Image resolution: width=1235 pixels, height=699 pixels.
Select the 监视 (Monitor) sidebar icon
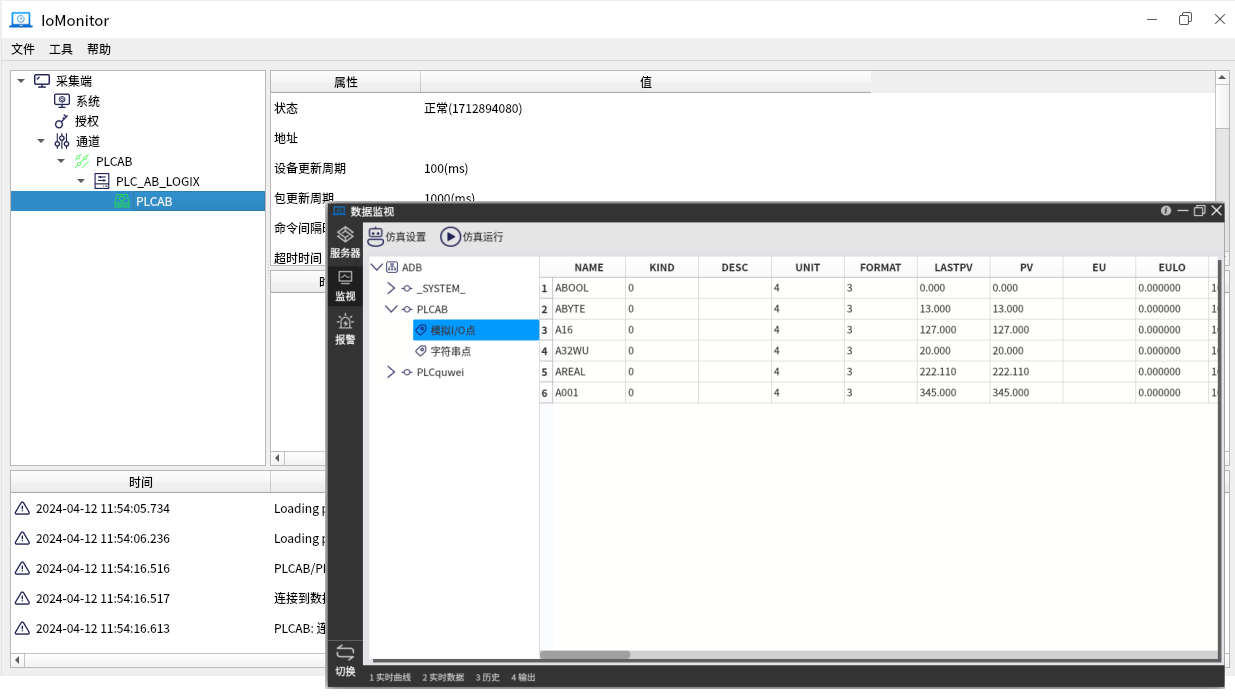[345, 285]
